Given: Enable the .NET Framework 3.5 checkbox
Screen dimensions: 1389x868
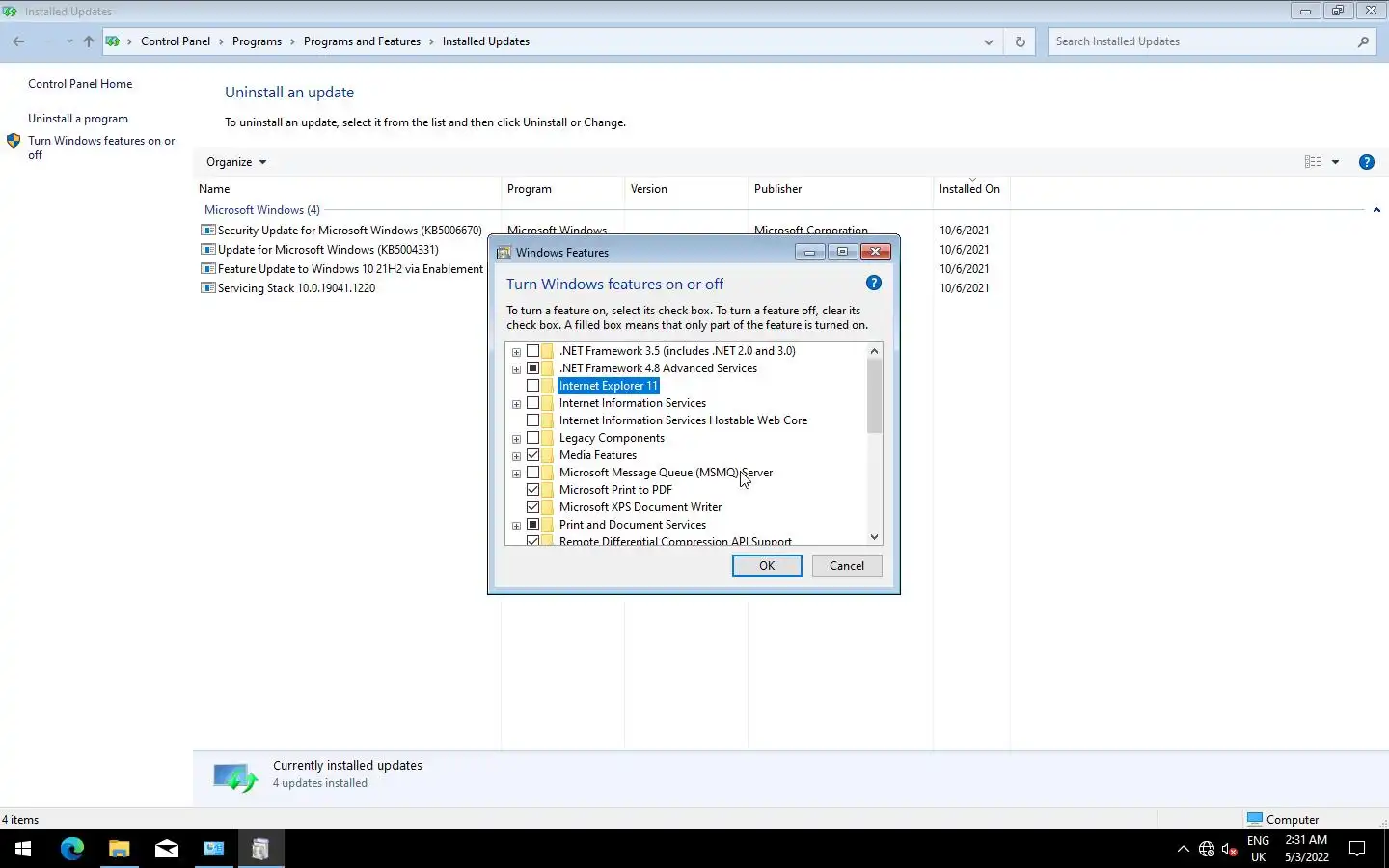Looking at the screenshot, I should [x=532, y=351].
